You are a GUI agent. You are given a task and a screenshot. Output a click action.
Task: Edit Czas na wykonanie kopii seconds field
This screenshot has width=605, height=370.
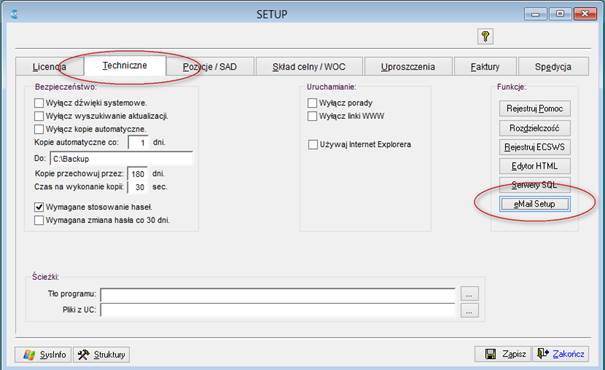pyautogui.click(x=138, y=187)
